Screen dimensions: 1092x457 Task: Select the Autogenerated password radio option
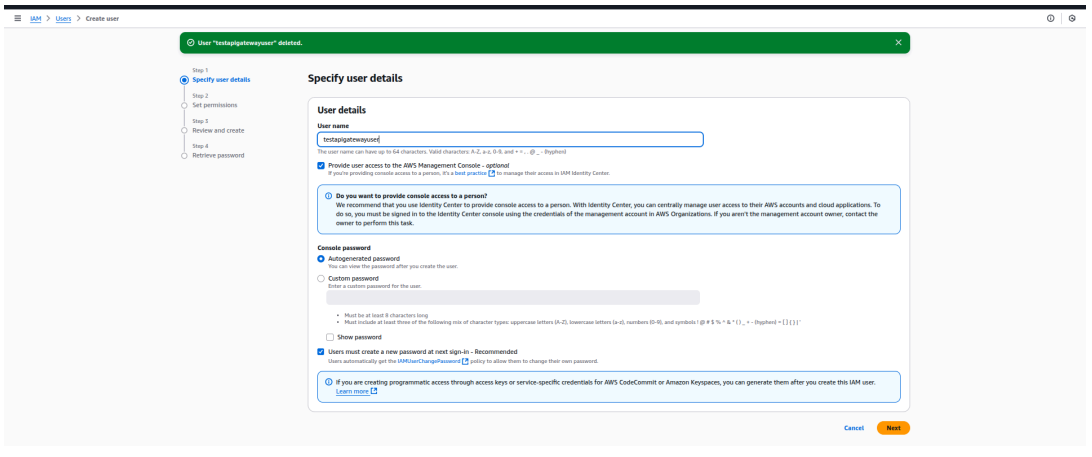coord(321,259)
